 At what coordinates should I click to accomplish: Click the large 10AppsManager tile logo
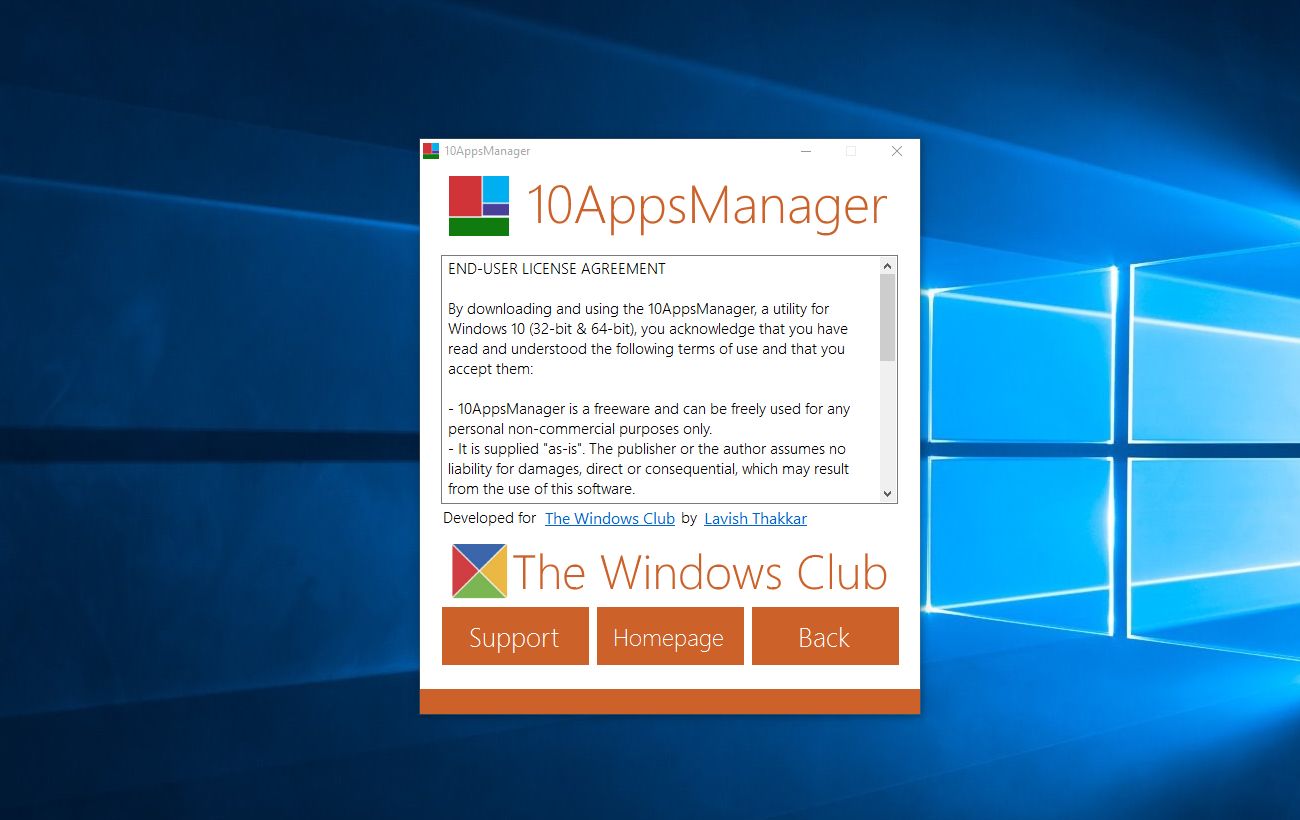(479, 206)
